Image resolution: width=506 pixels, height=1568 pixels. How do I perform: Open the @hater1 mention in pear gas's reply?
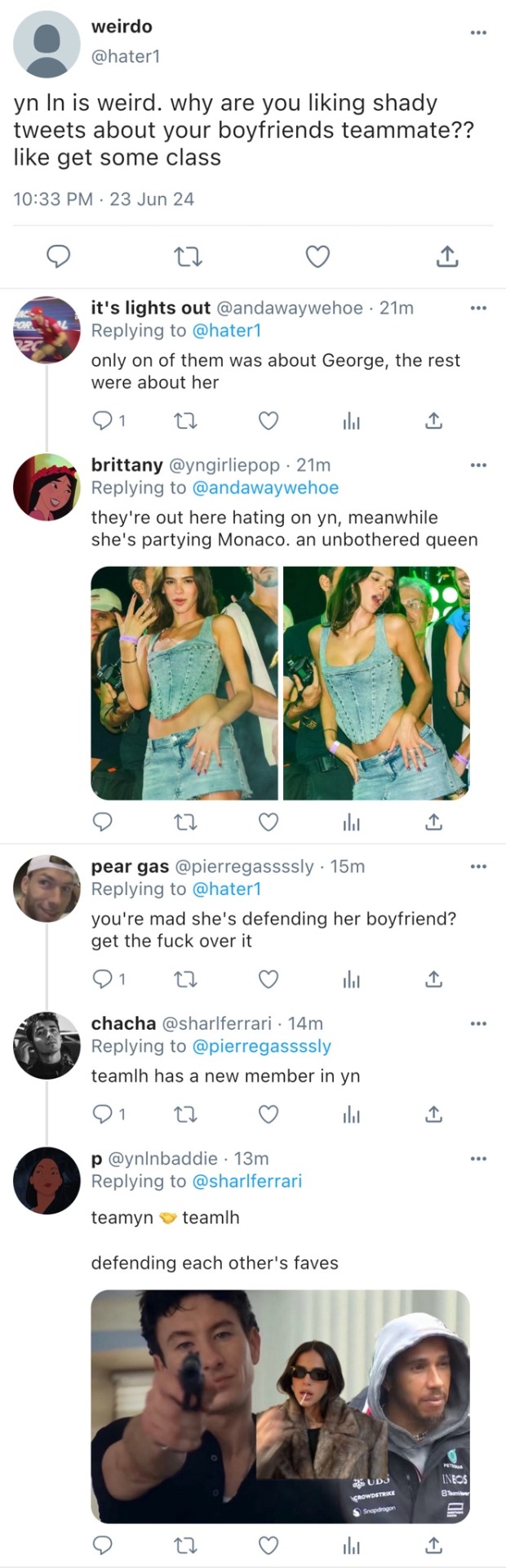pos(226,889)
